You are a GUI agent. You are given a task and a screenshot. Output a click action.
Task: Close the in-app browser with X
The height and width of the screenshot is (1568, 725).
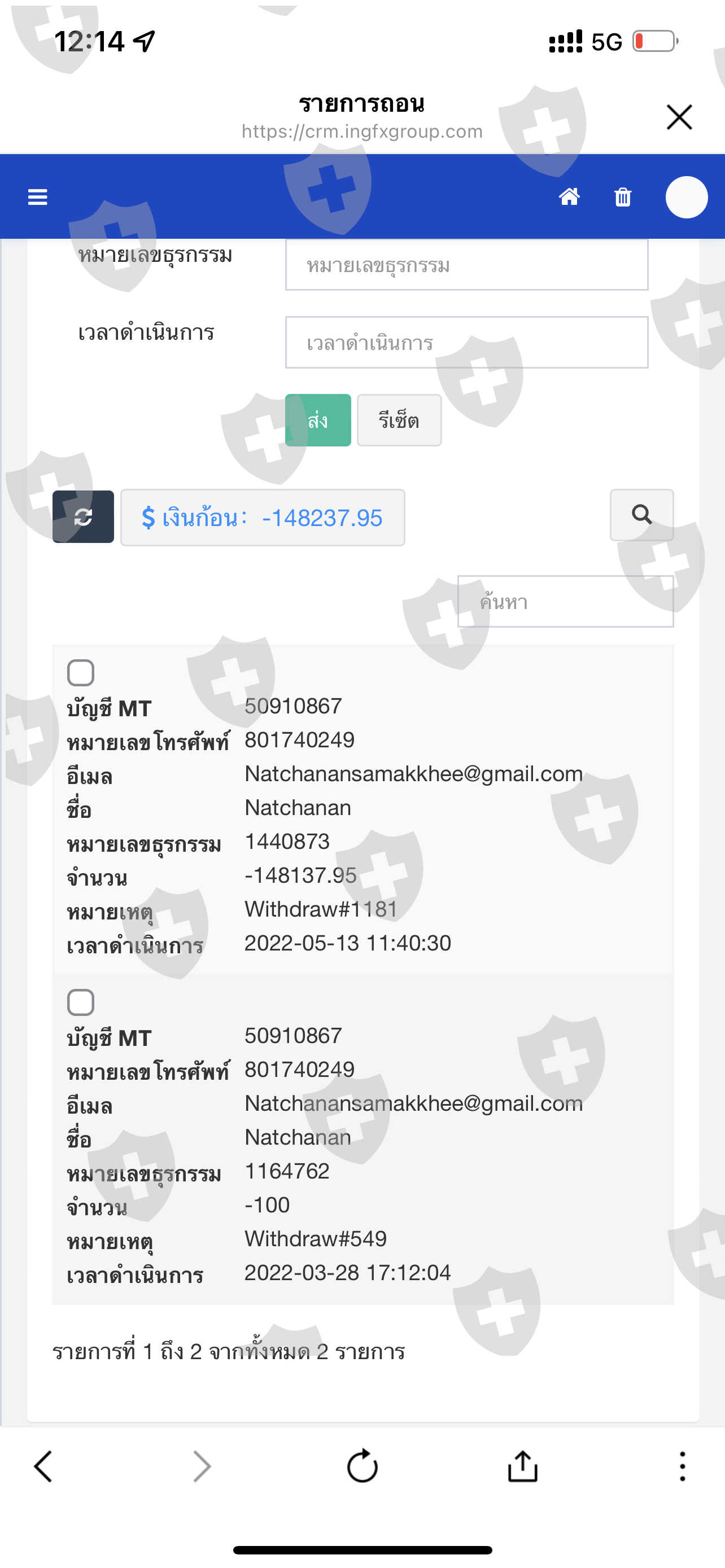679,117
